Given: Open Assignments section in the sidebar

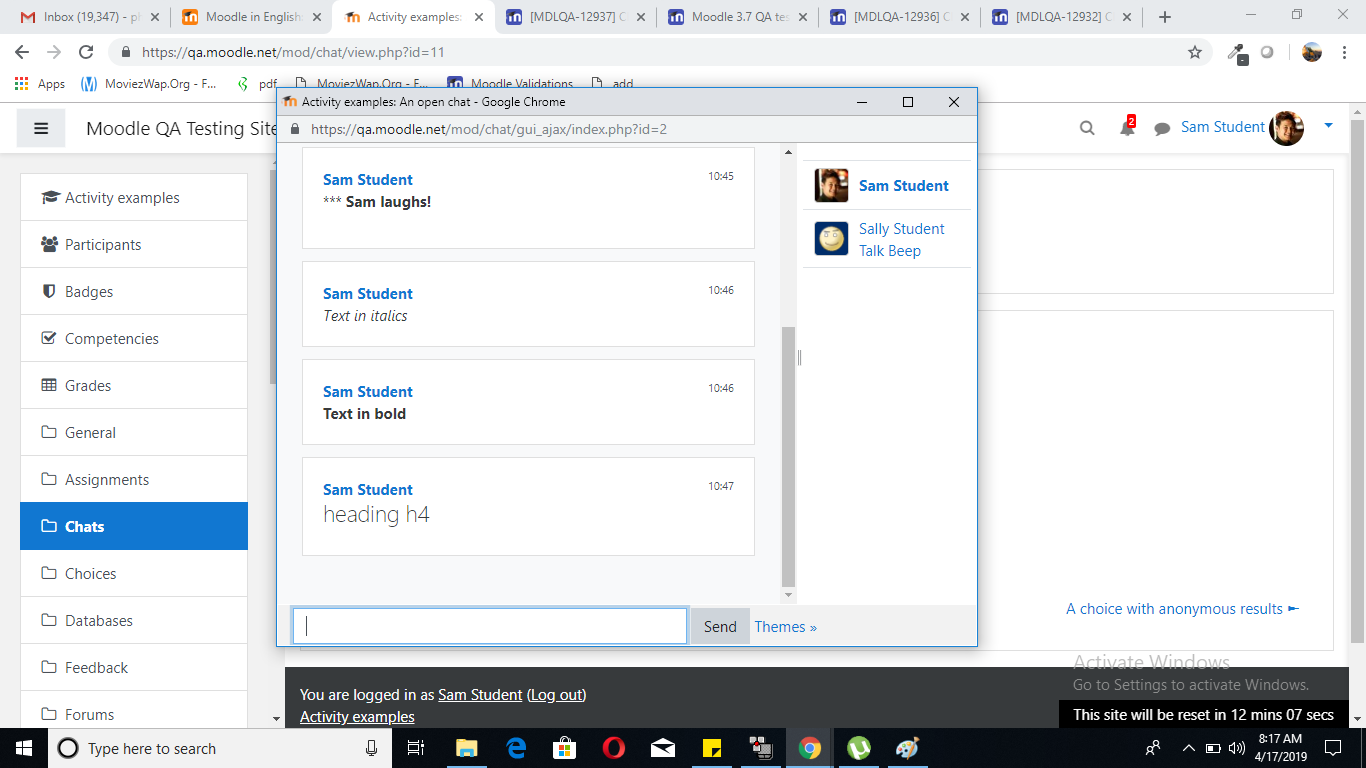Looking at the screenshot, I should [x=134, y=479].
